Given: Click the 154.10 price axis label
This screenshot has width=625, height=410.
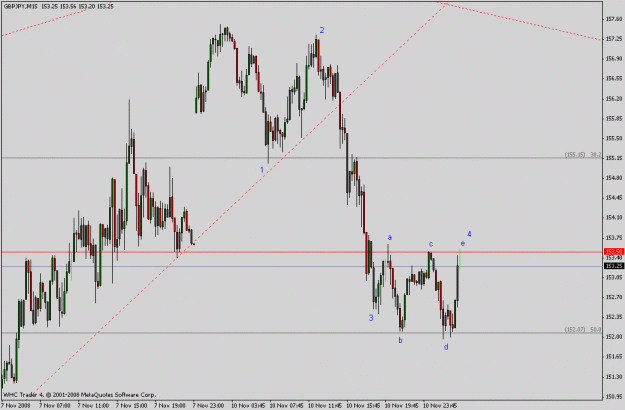Looking at the screenshot, I should (x=614, y=218).
